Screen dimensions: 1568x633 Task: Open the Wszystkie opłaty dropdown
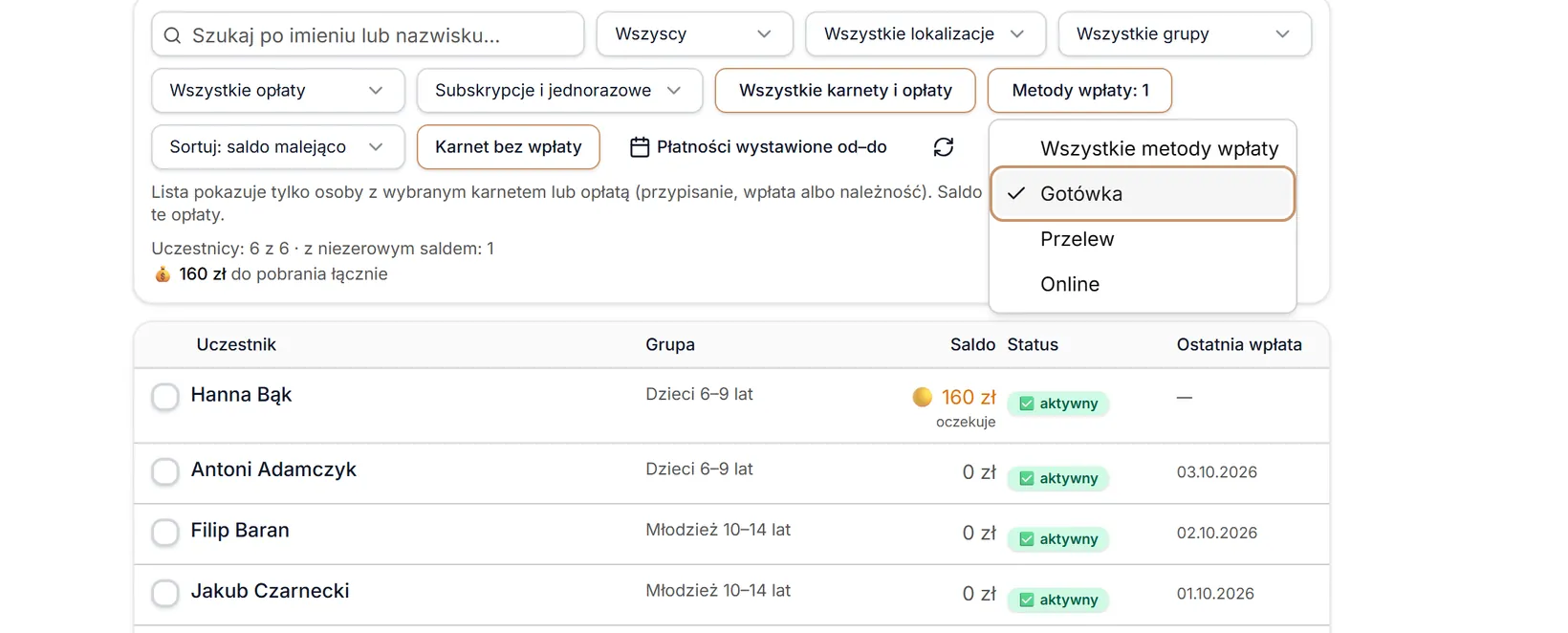278,91
